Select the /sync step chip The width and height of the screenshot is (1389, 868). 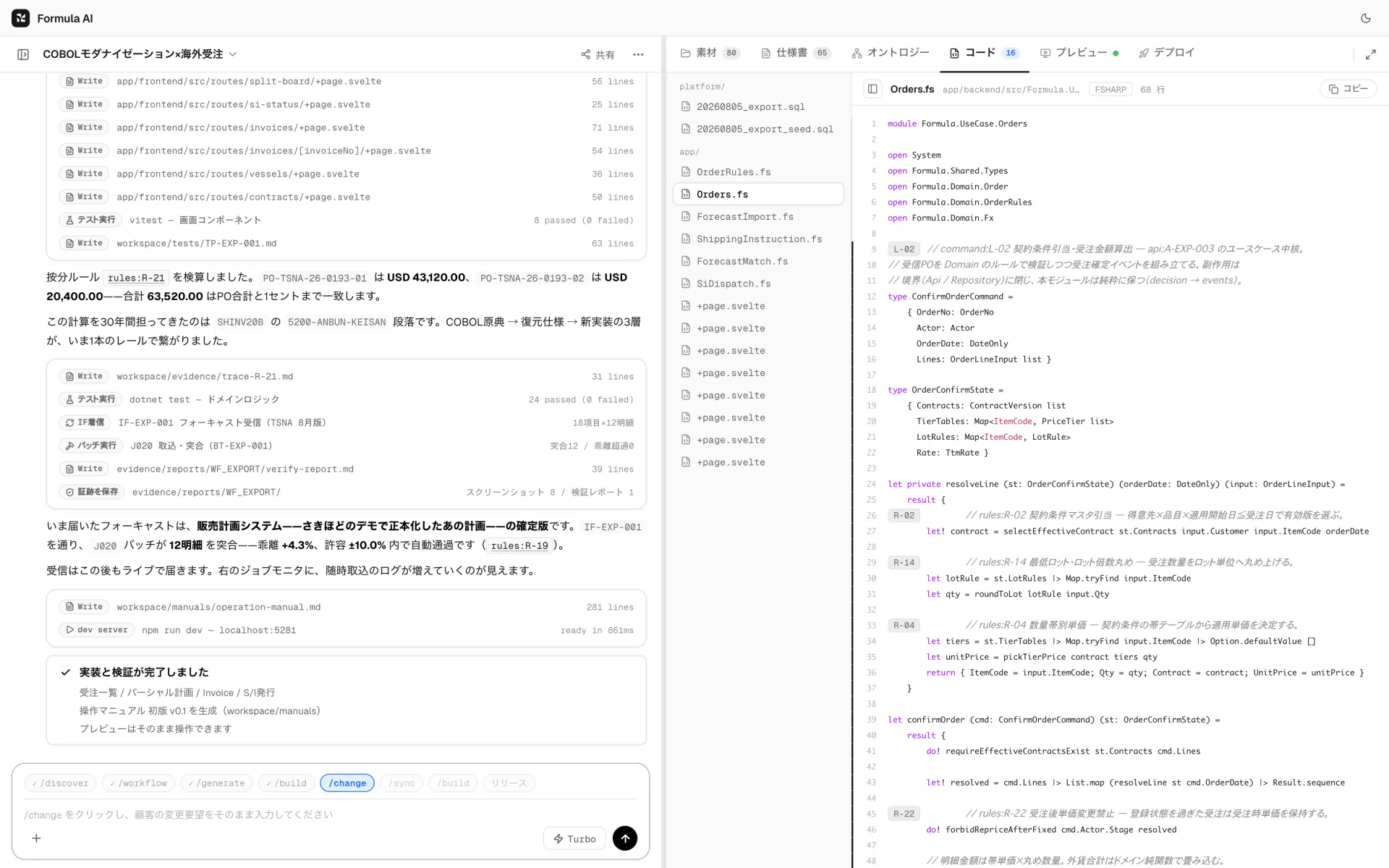click(402, 783)
